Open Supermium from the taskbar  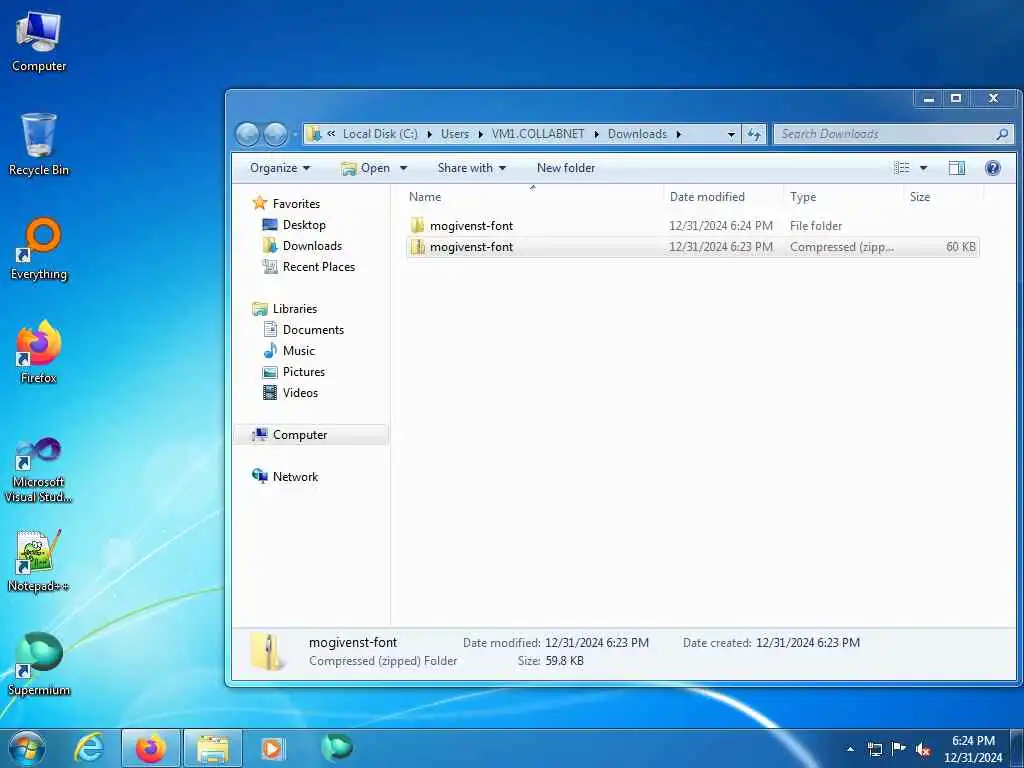[337, 748]
